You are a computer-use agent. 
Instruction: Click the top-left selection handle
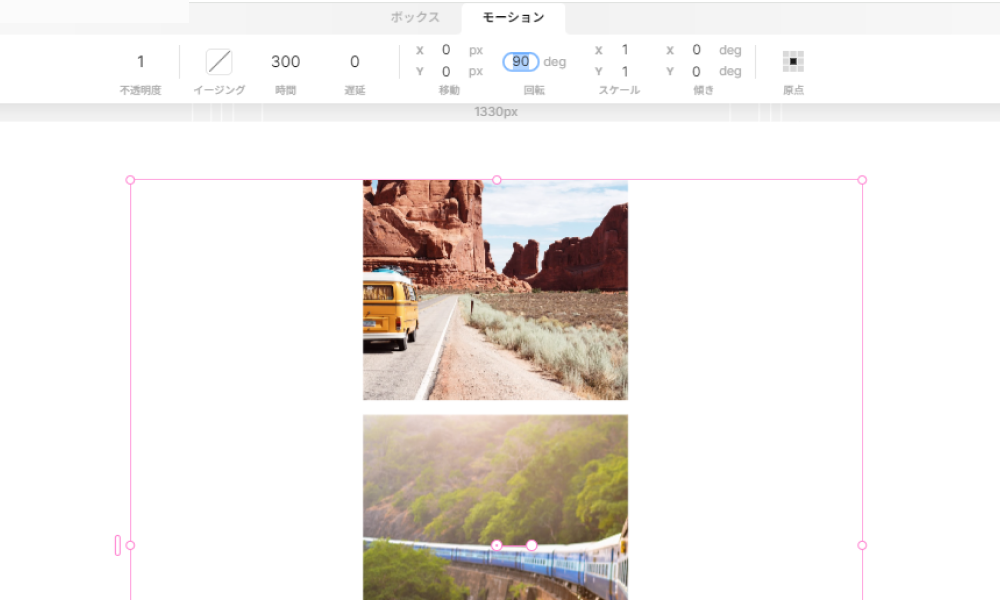click(x=130, y=180)
